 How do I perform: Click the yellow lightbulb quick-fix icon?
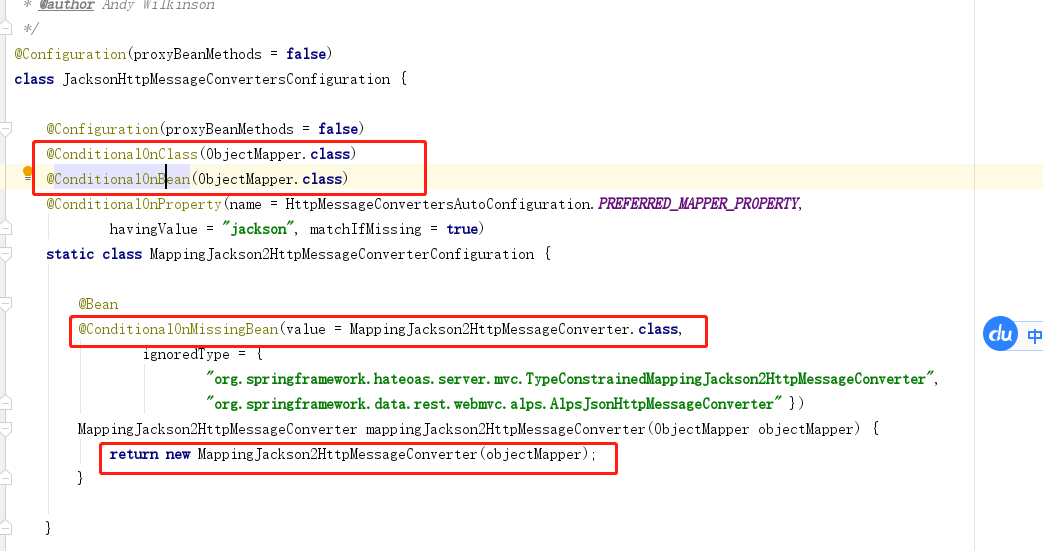pyautogui.click(x=27, y=174)
